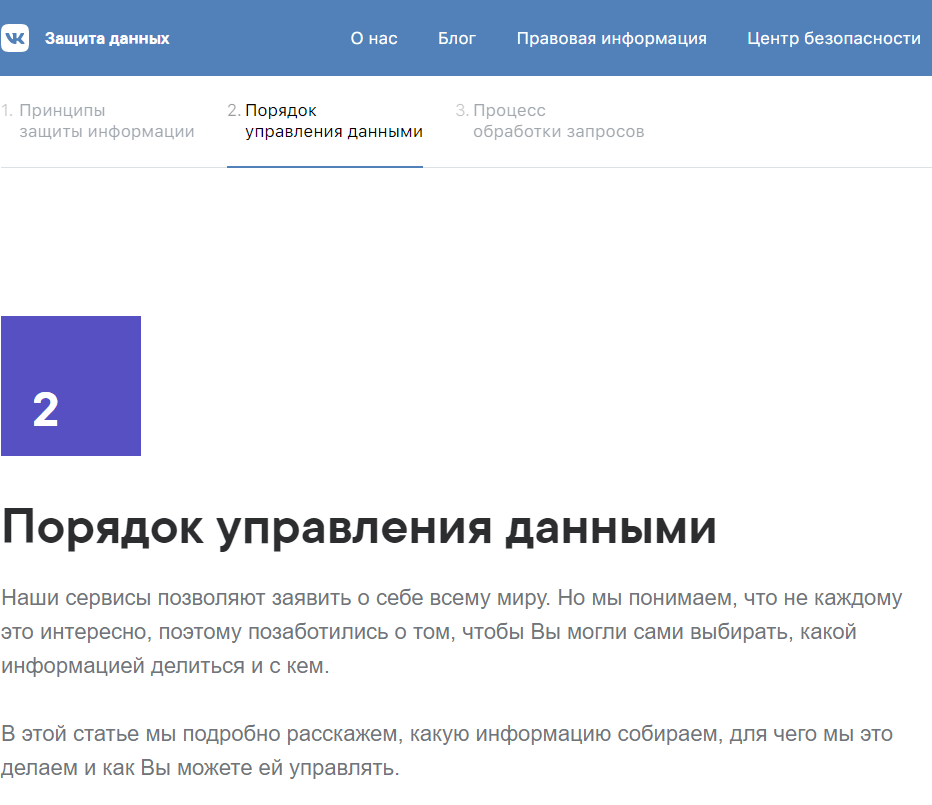
Task: Switch to tab Процесс обработки запросов
Action: pos(550,121)
